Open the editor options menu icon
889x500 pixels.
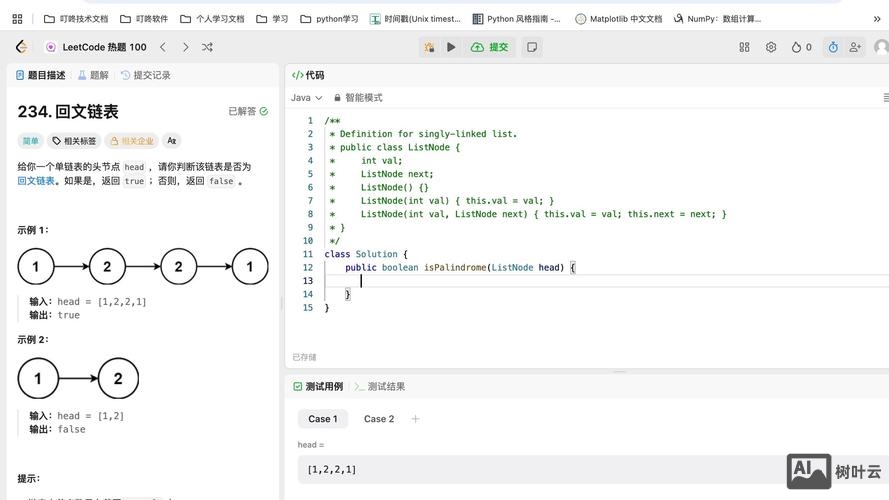click(886, 98)
